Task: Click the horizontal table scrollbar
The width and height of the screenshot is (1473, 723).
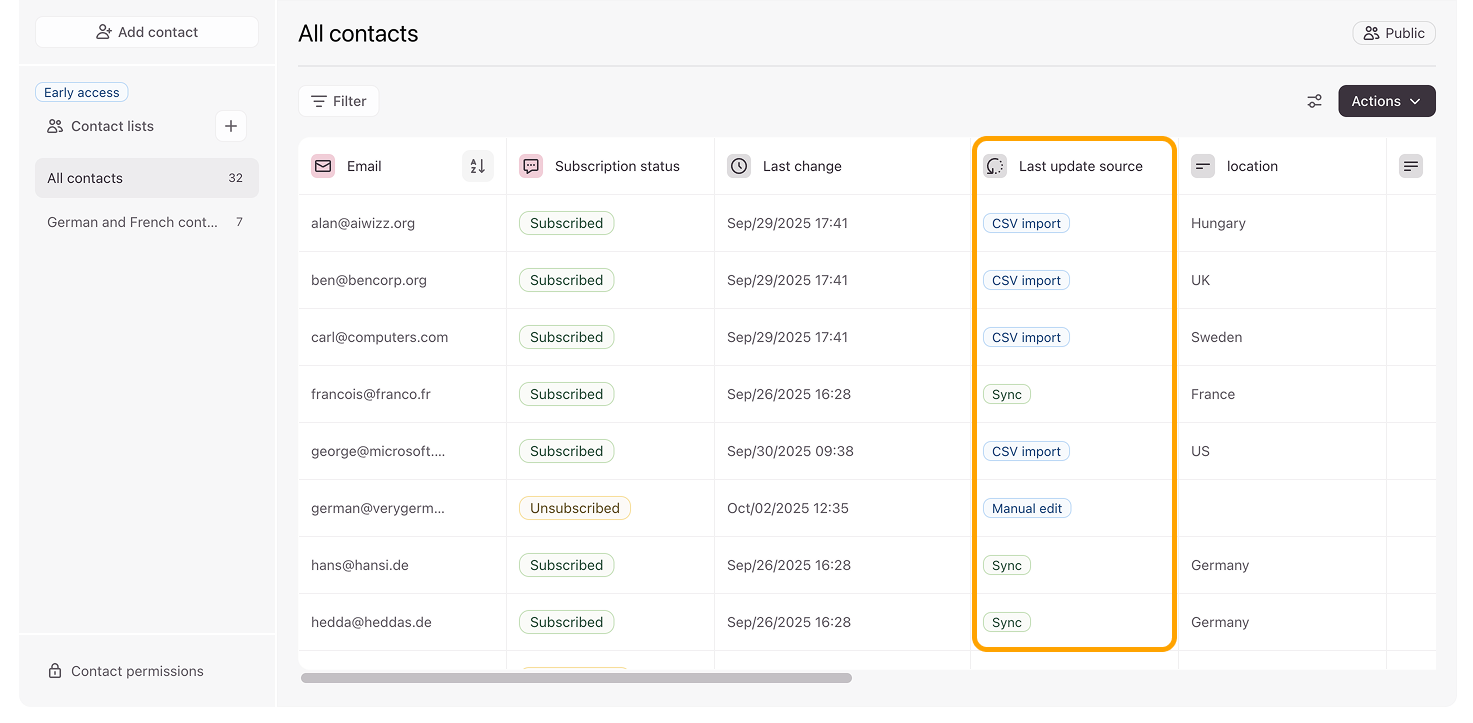Action: [576, 678]
